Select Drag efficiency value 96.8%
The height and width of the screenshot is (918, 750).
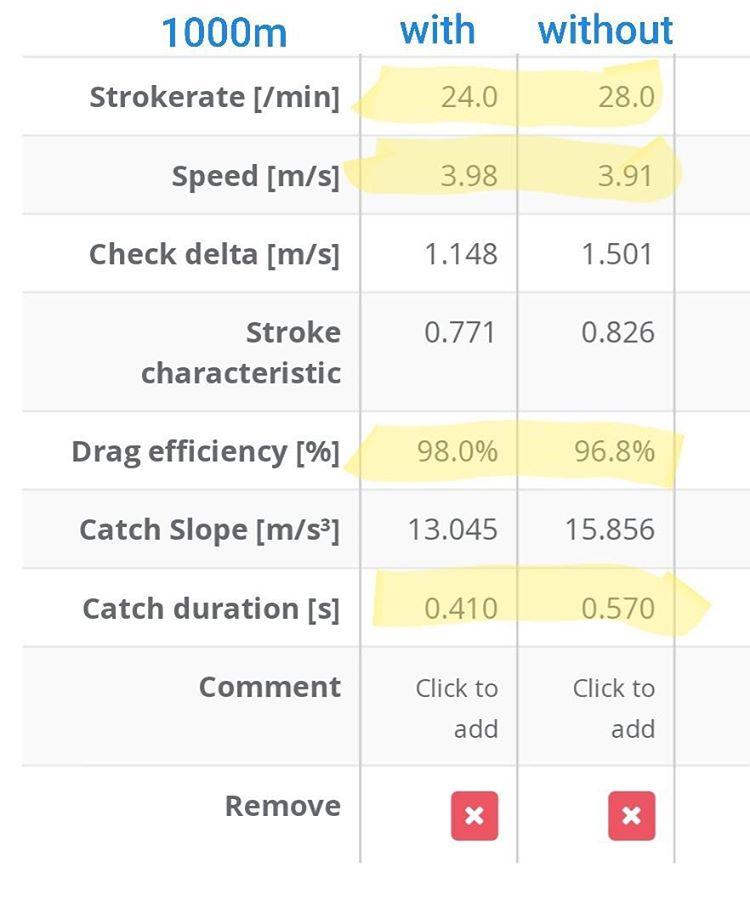point(614,451)
